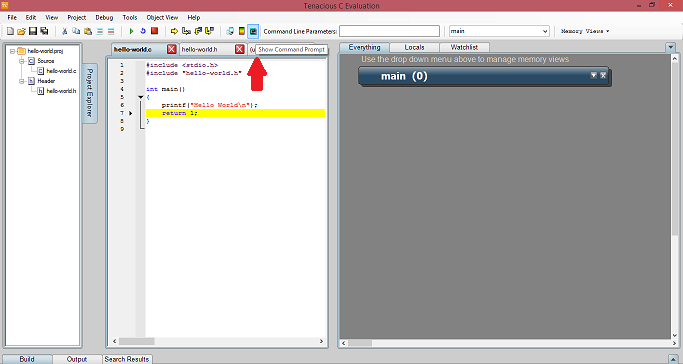Click the red-green gradient toolbar icon
Image resolution: width=683 pixels, height=364 pixels.
coord(242,31)
